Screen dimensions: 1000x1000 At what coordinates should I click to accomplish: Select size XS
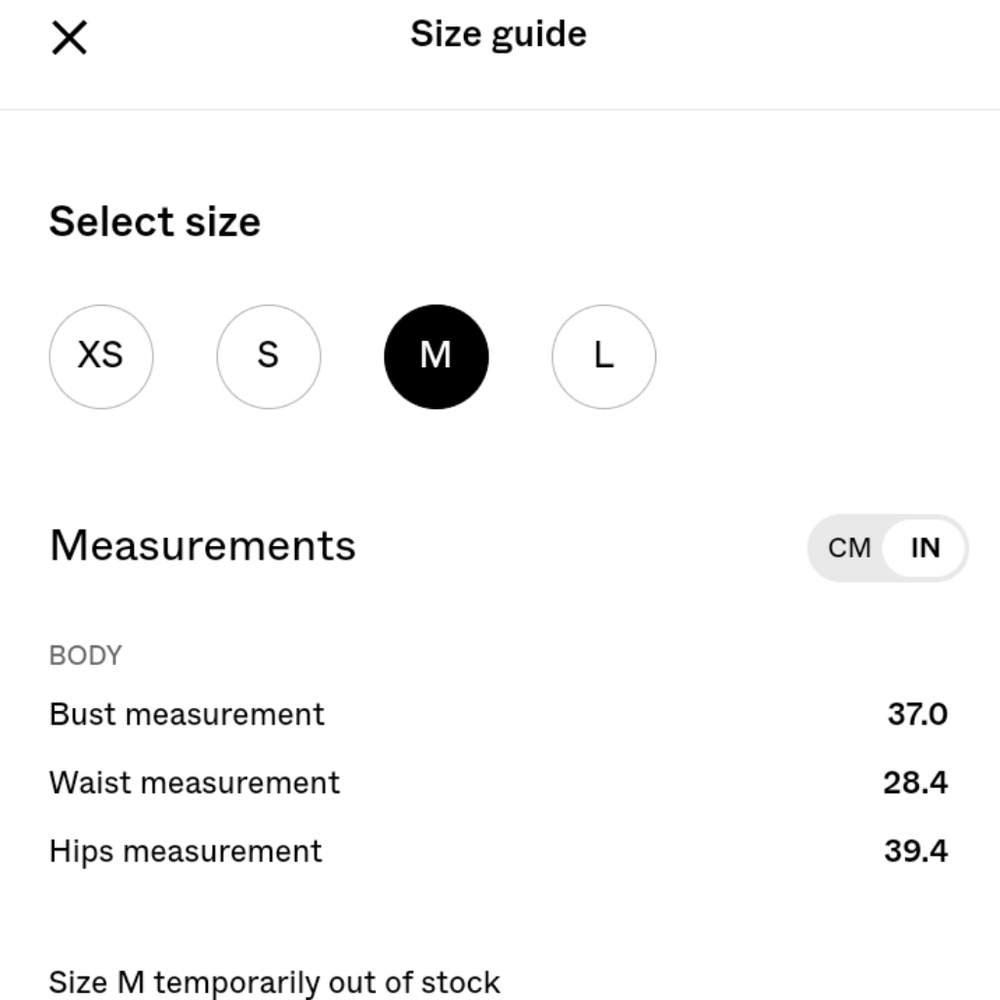pyautogui.click(x=101, y=357)
